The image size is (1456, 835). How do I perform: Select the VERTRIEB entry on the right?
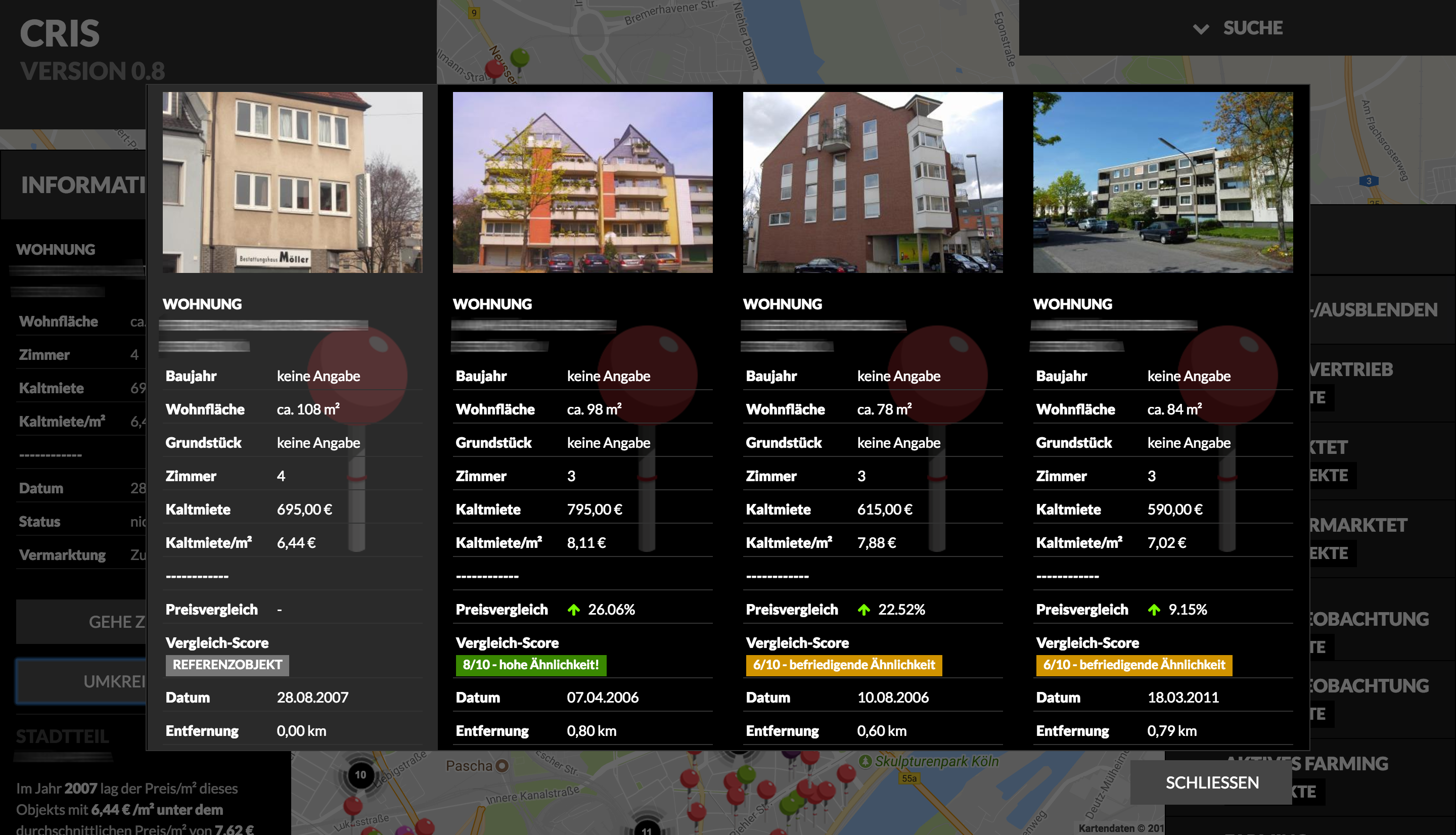(1352, 369)
